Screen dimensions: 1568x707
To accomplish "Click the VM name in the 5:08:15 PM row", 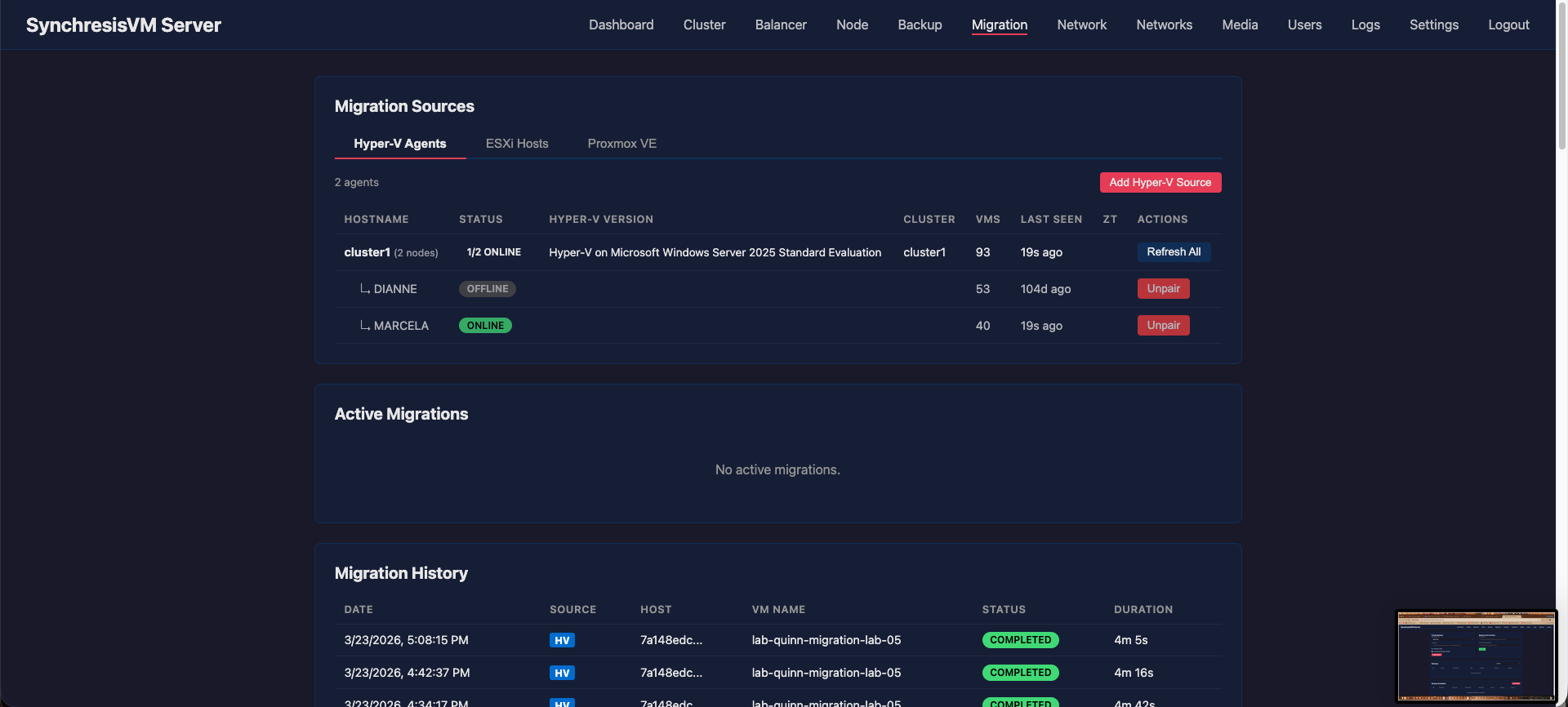I will pyautogui.click(x=826, y=640).
